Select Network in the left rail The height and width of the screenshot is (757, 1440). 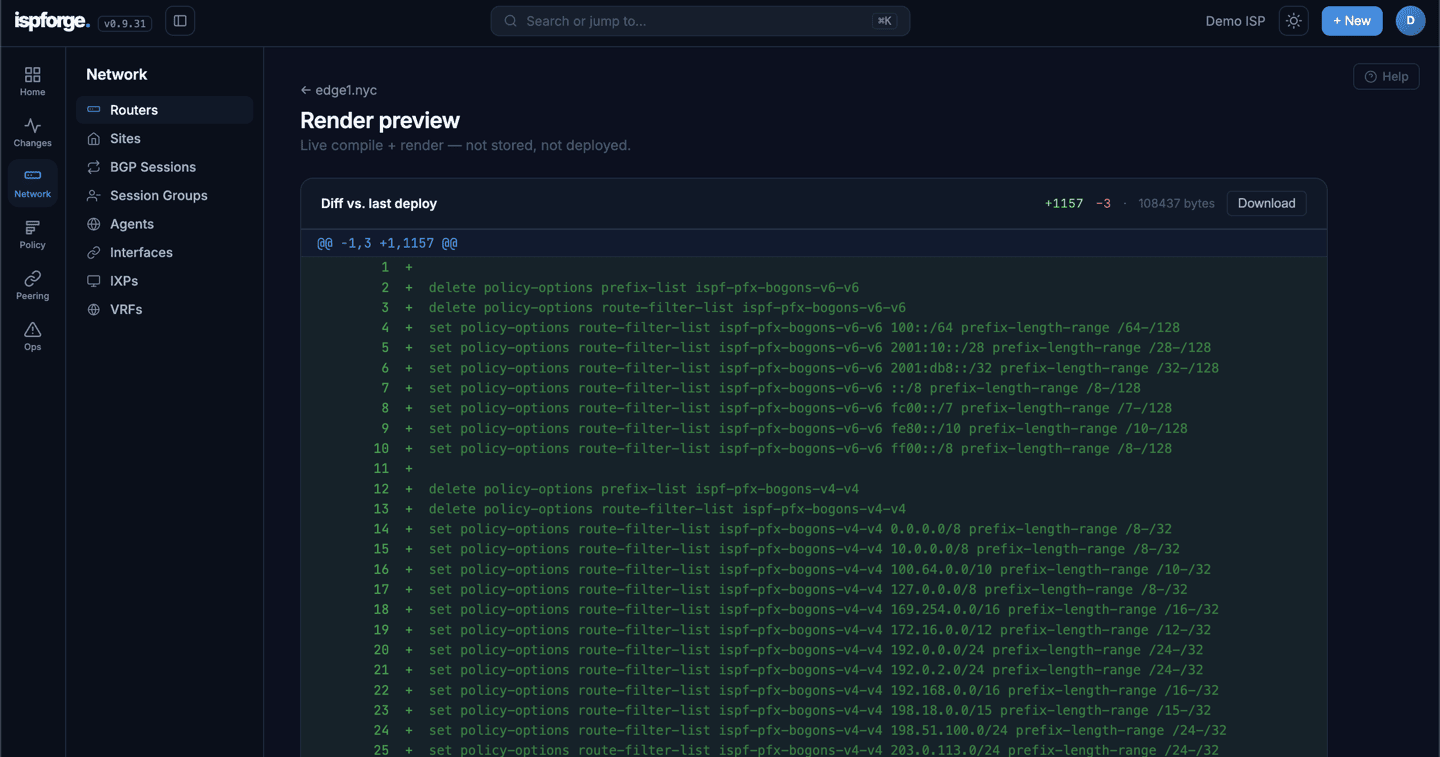tap(33, 184)
